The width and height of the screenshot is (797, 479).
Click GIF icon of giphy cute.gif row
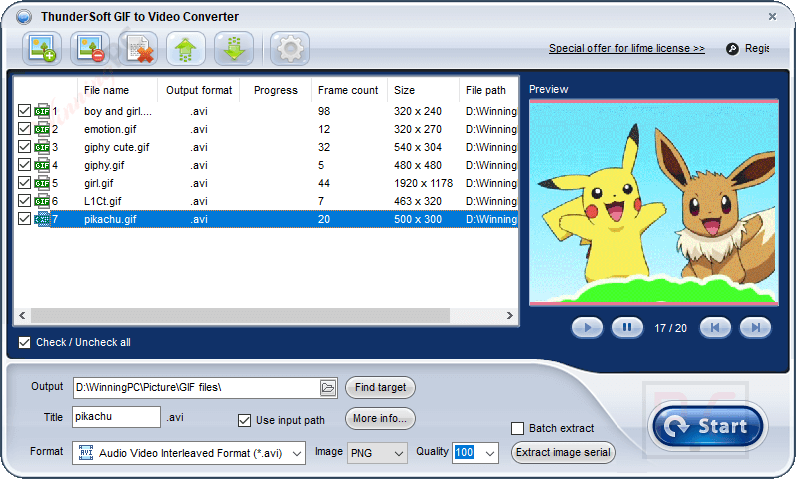42,147
